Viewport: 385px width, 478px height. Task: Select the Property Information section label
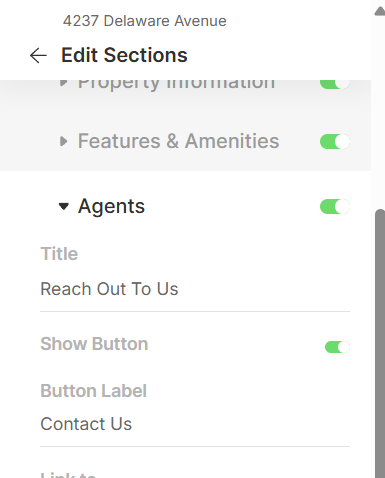(x=176, y=85)
